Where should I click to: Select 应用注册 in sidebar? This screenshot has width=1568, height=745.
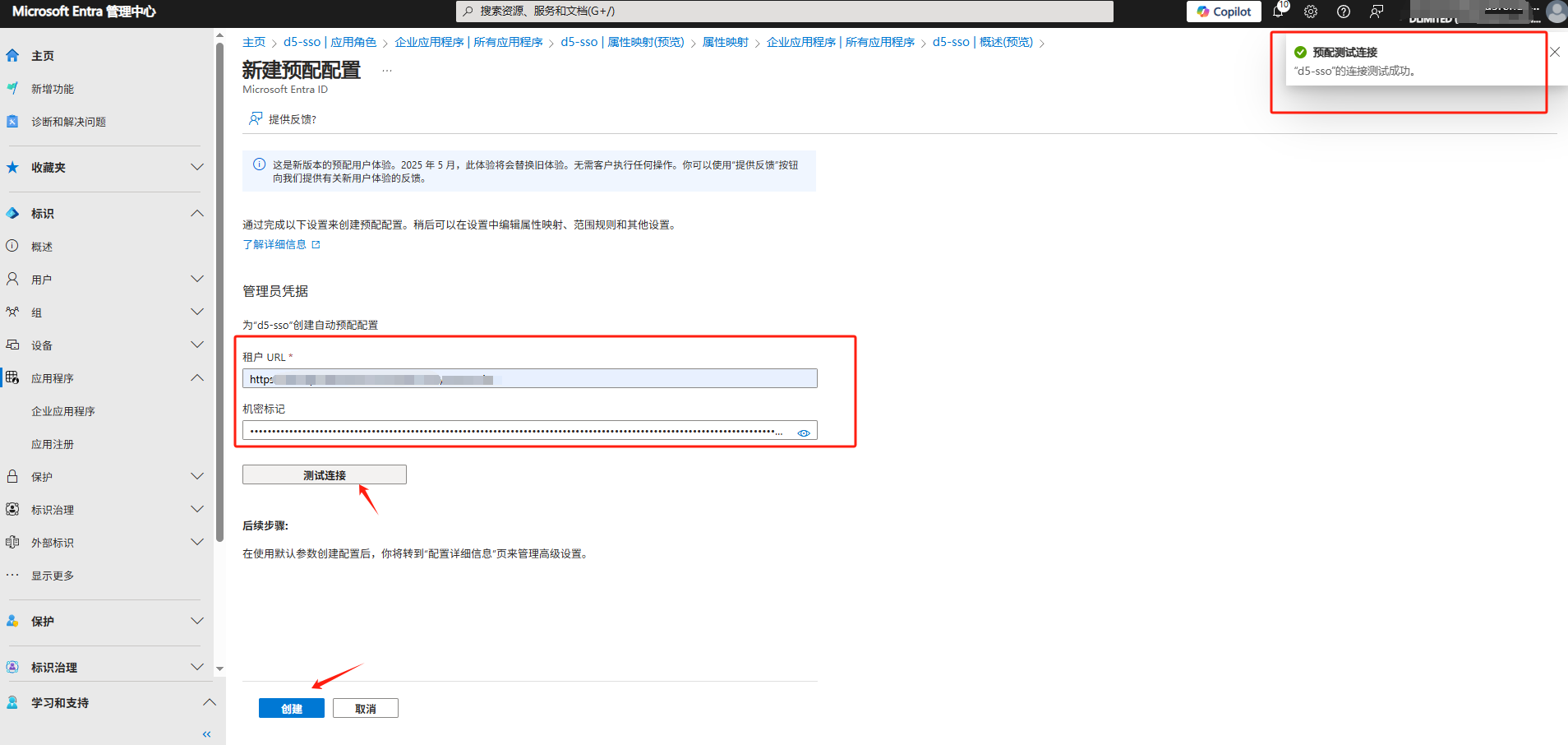[53, 444]
